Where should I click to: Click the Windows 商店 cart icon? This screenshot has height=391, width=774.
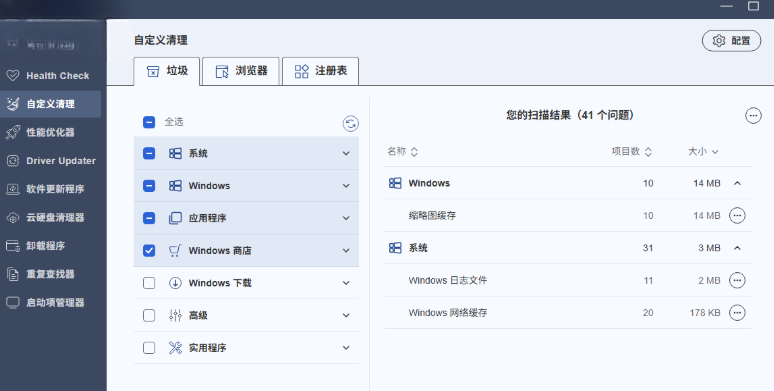click(x=175, y=250)
